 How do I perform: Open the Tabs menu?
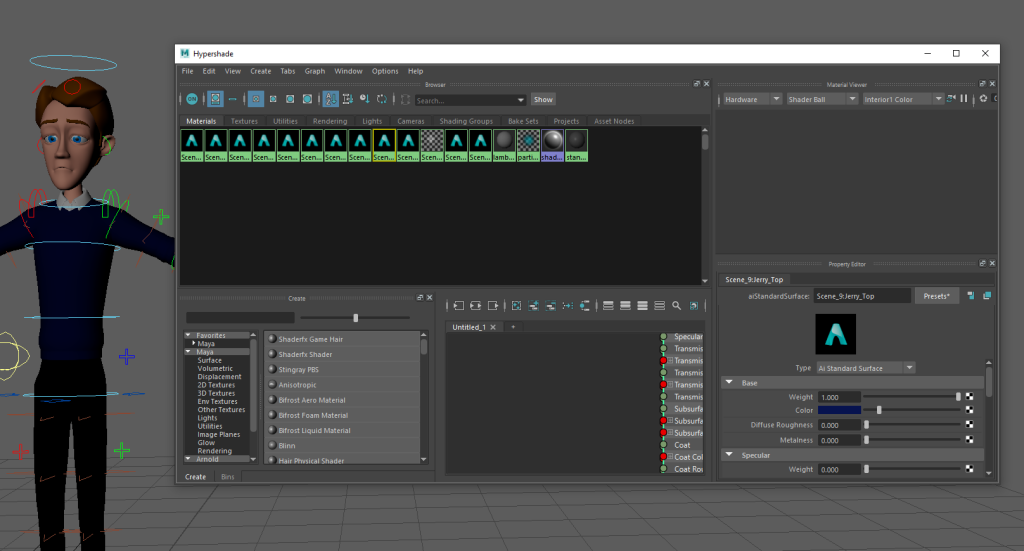288,71
